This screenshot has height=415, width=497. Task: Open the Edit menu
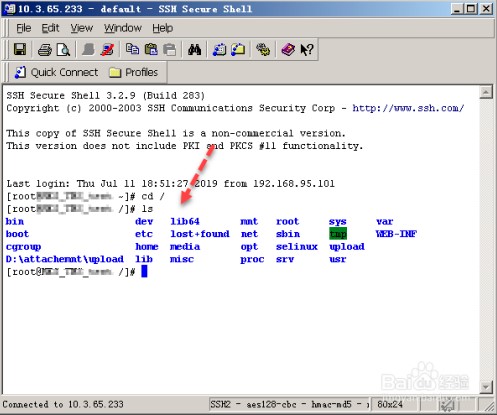click(x=50, y=28)
